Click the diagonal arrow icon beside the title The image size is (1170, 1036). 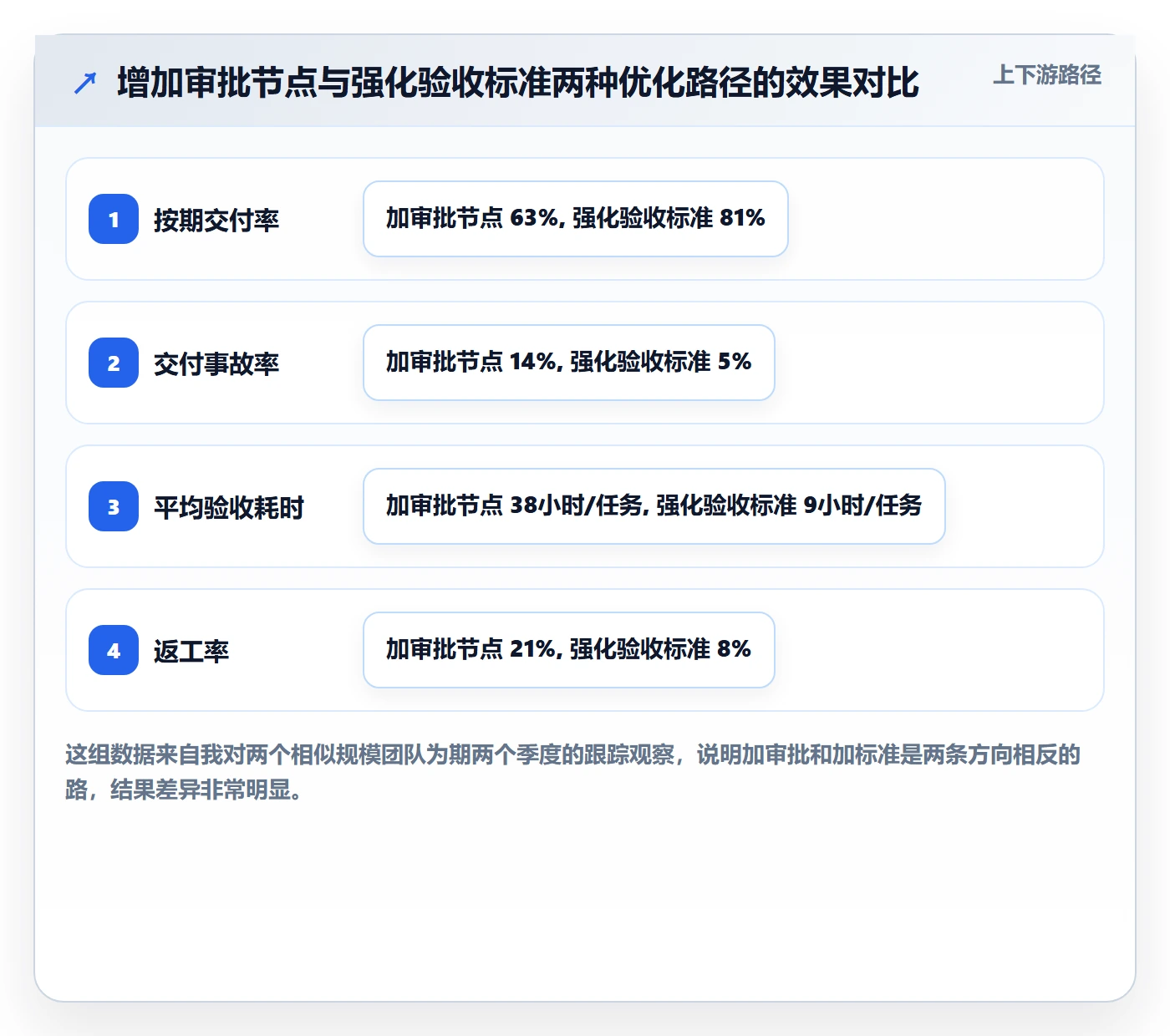(x=85, y=83)
